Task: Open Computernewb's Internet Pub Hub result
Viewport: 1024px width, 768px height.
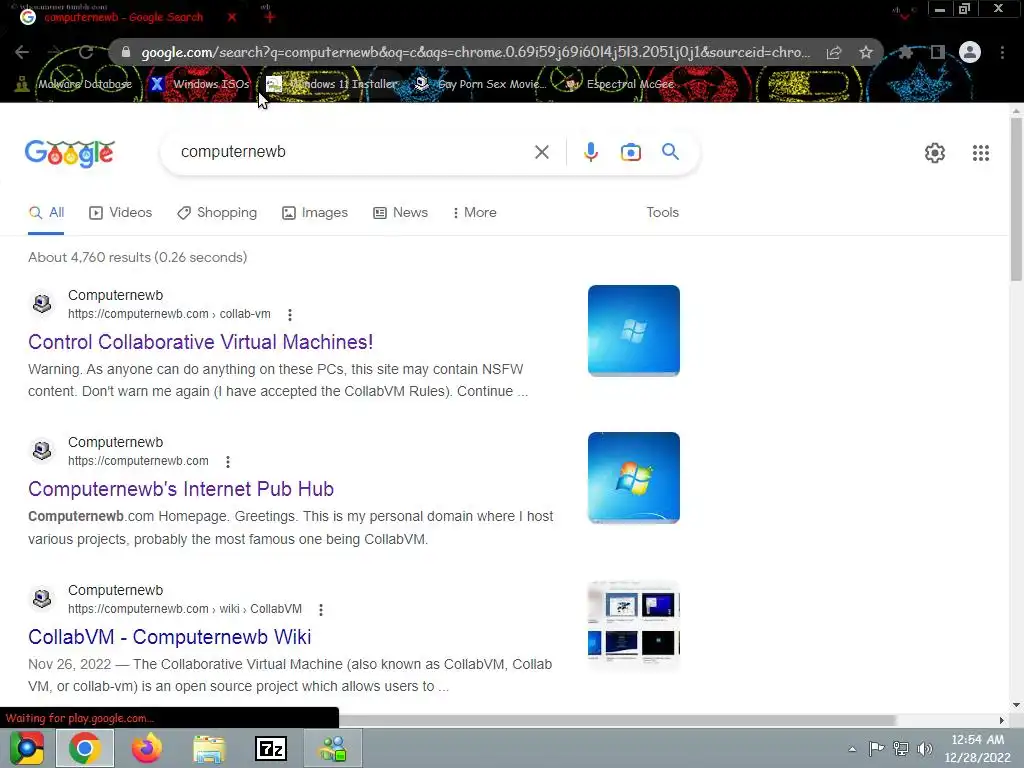Action: (181, 488)
